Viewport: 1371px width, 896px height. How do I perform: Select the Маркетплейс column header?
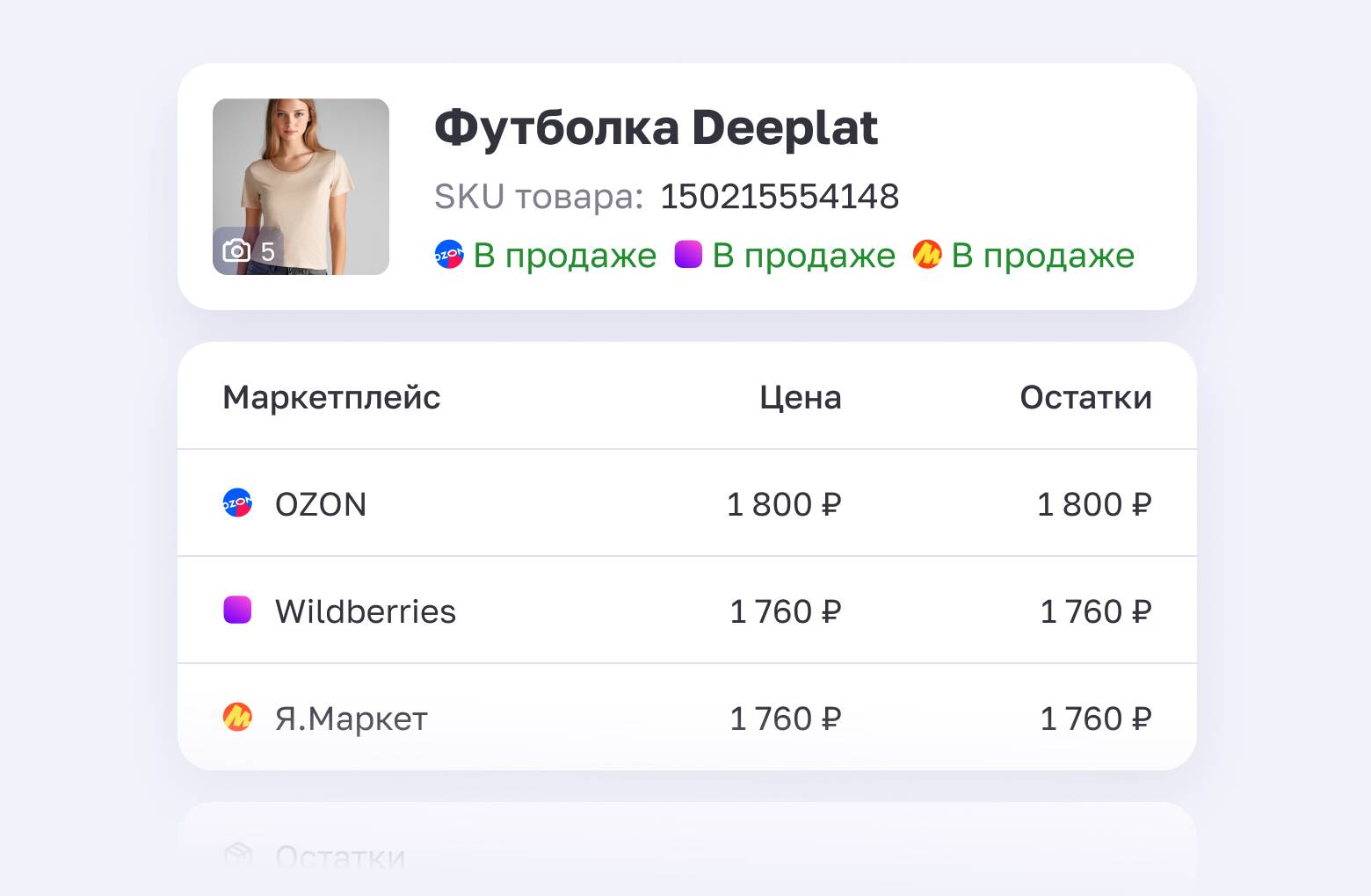[x=331, y=397]
